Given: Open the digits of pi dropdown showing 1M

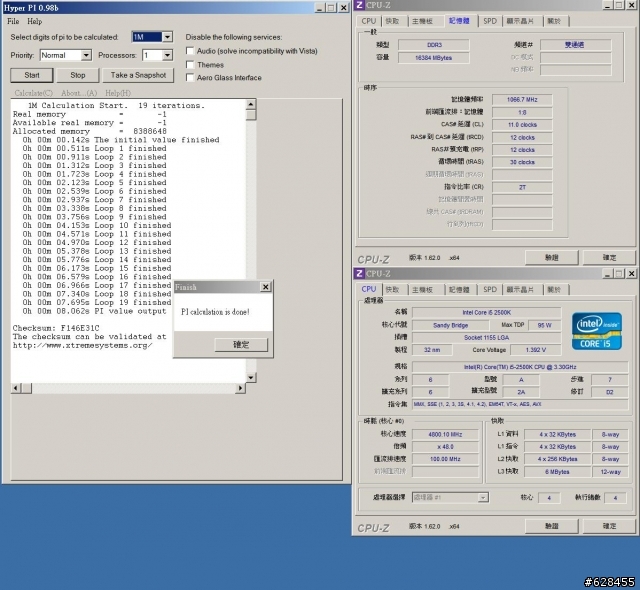Looking at the screenshot, I should (168, 37).
